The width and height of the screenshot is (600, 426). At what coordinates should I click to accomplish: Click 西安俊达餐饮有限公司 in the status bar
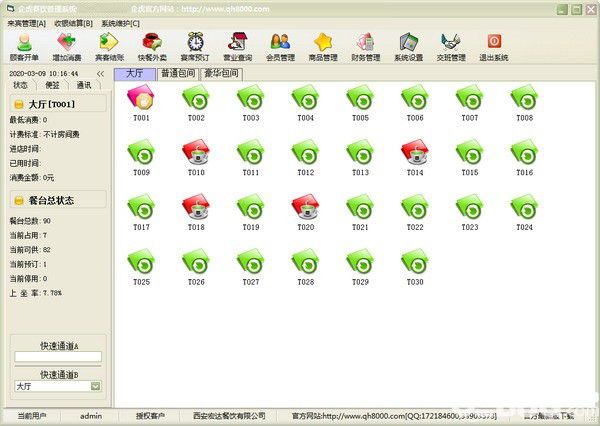(x=229, y=416)
